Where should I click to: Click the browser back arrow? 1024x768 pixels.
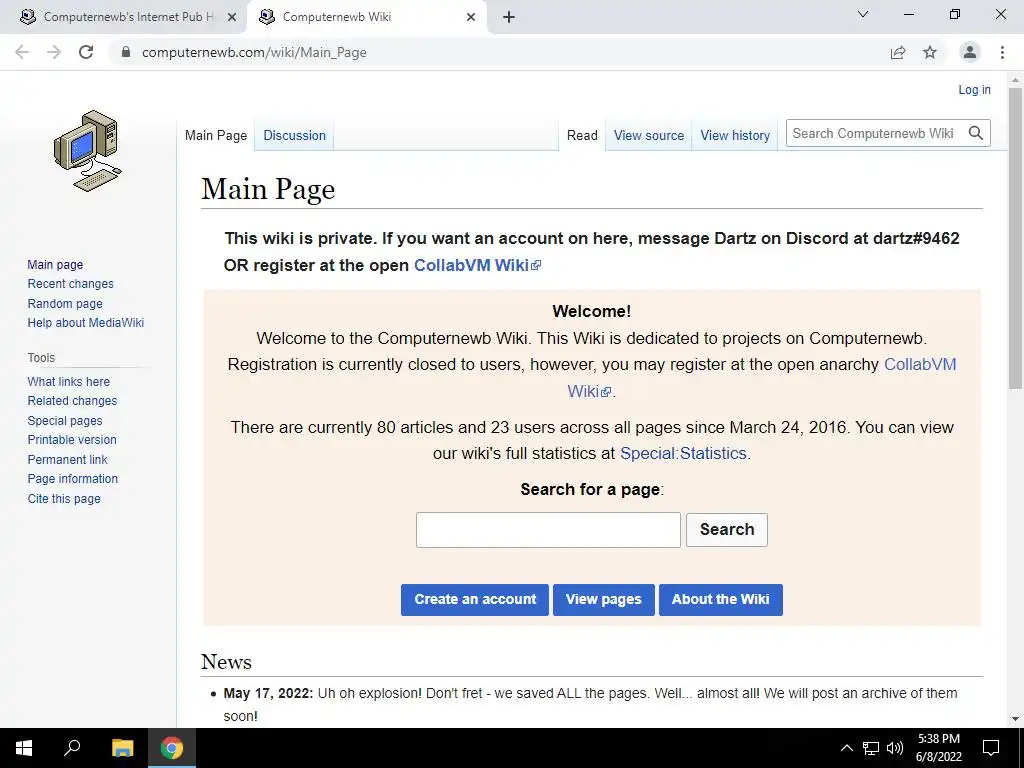[x=22, y=52]
